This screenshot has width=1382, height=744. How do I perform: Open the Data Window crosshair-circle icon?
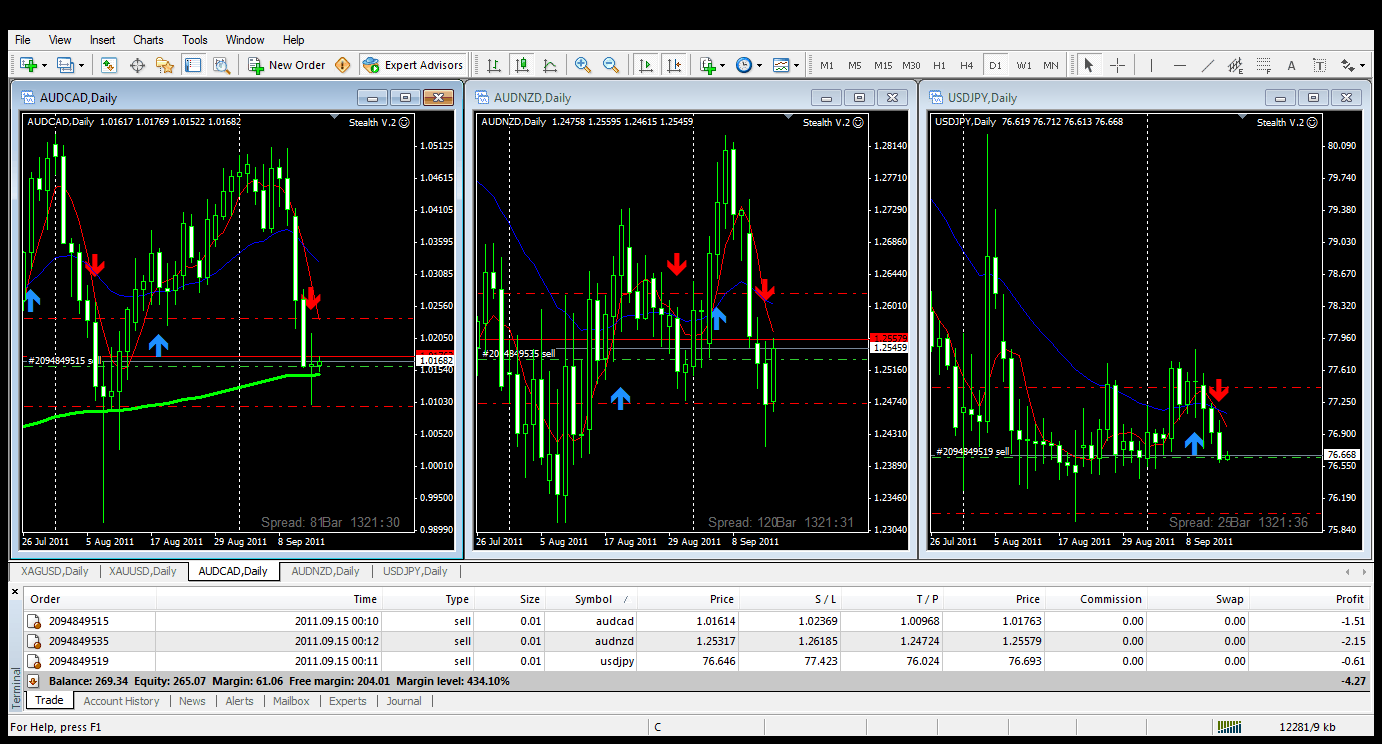coord(137,65)
